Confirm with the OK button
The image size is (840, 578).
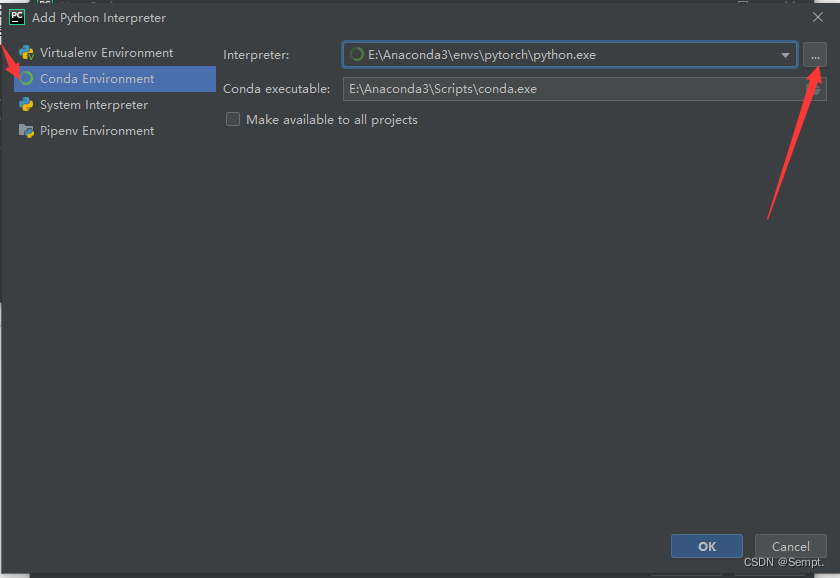pos(707,546)
